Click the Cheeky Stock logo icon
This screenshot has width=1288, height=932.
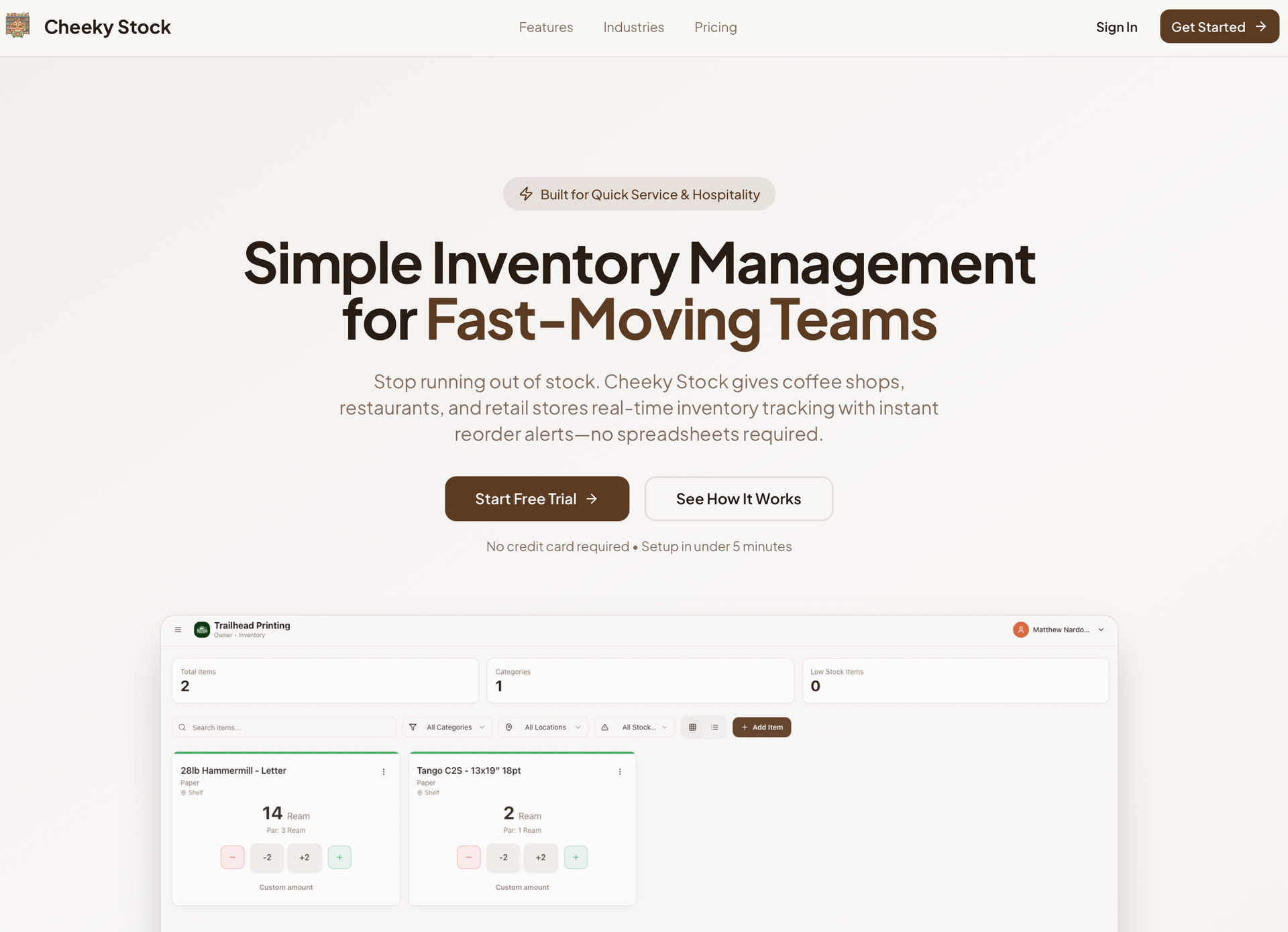[17, 25]
